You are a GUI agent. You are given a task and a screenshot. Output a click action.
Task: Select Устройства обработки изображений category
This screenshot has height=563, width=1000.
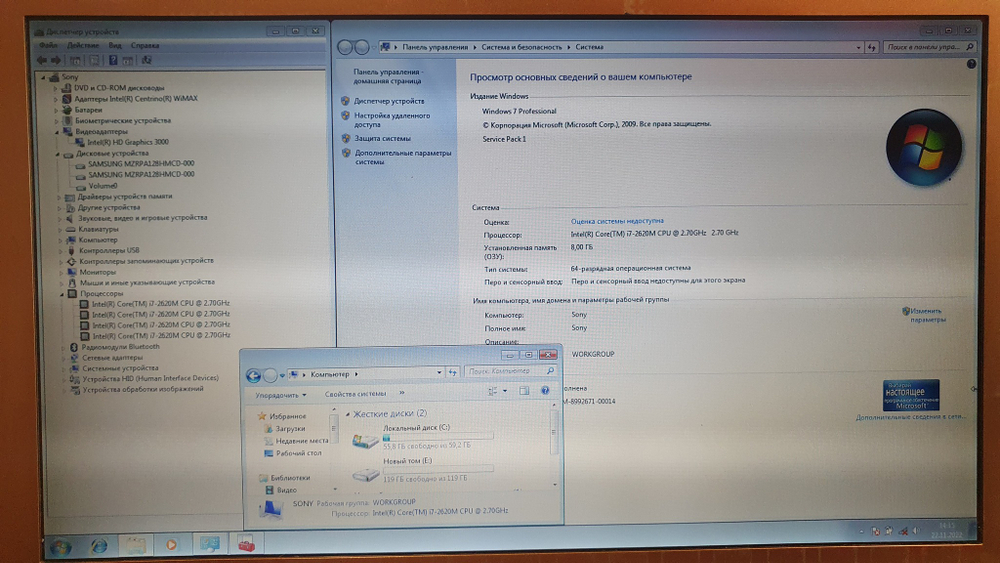[143, 389]
